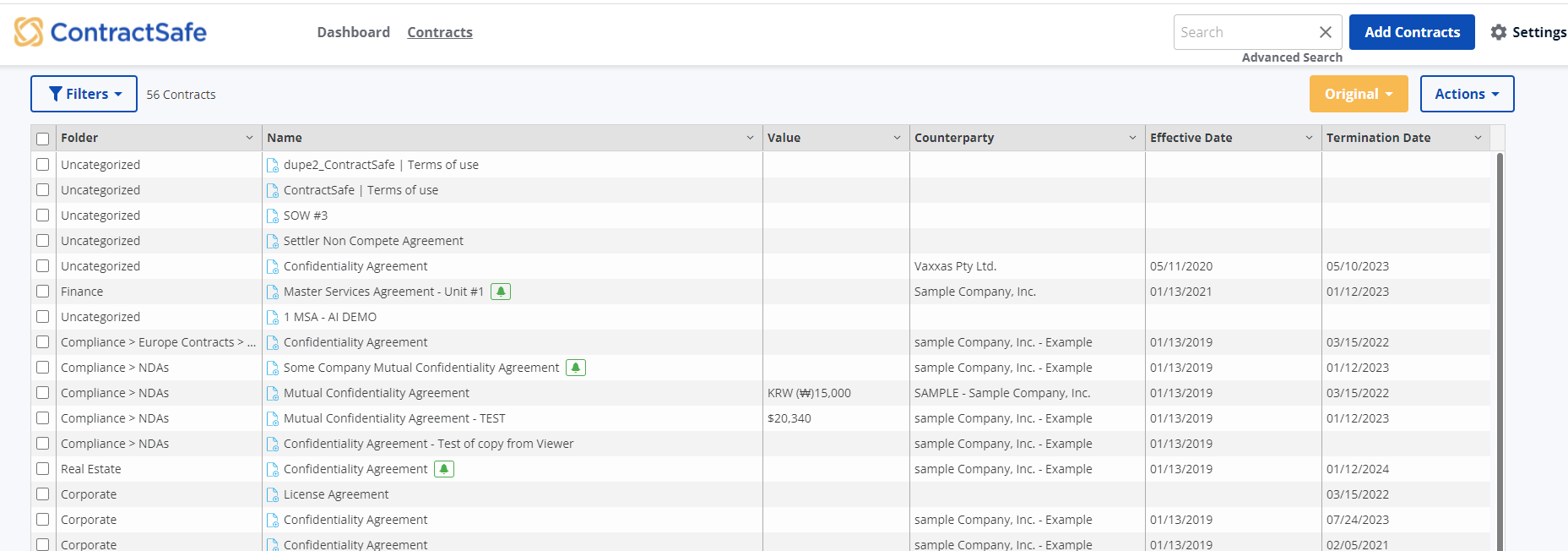Click document icon beside Settler Non Compete Agreement
This screenshot has height=551, width=1568.
pos(273,241)
